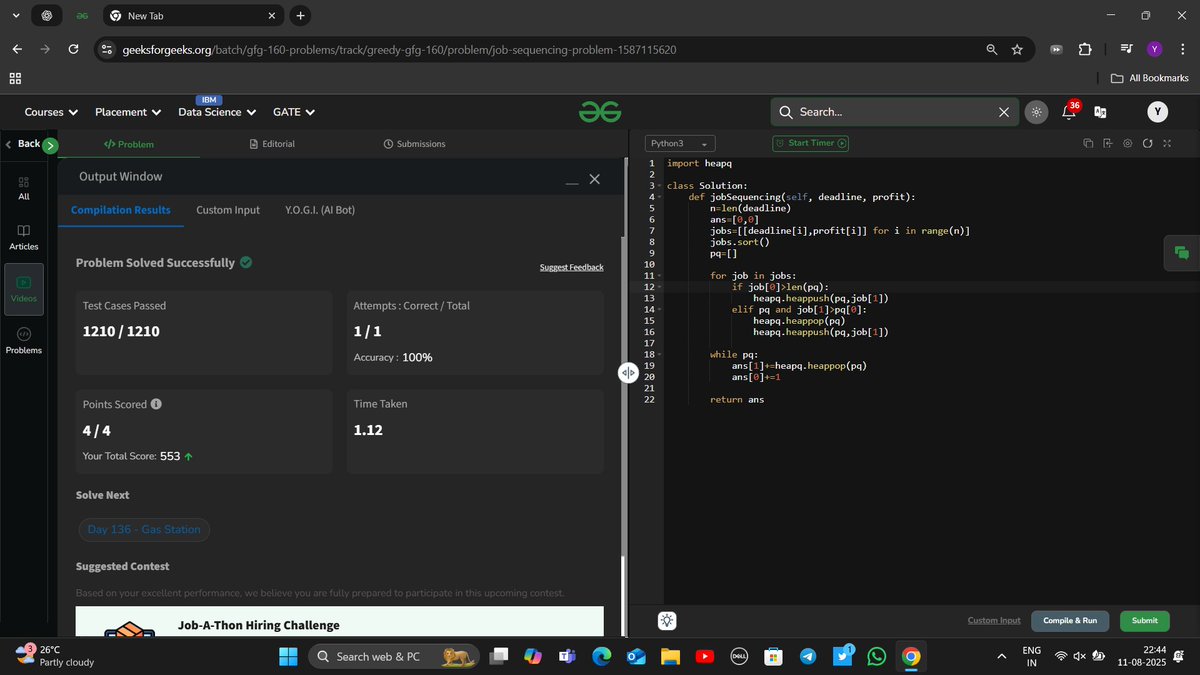Screen dimensions: 1200x675
Task: Click the lightbulb hint icon
Action: pyautogui.click(x=667, y=620)
